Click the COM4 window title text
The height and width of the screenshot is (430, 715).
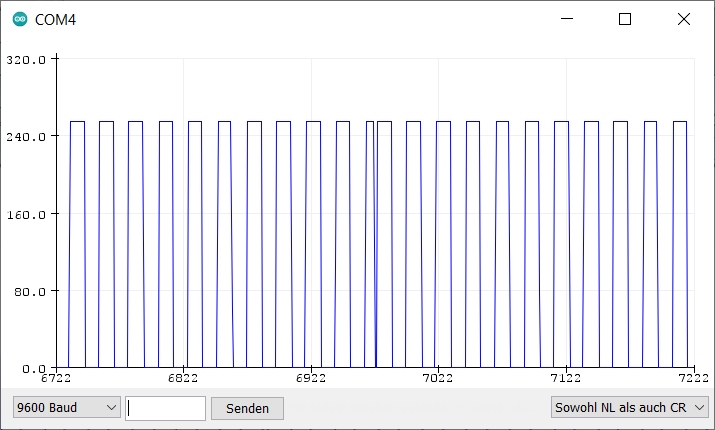(55, 19)
